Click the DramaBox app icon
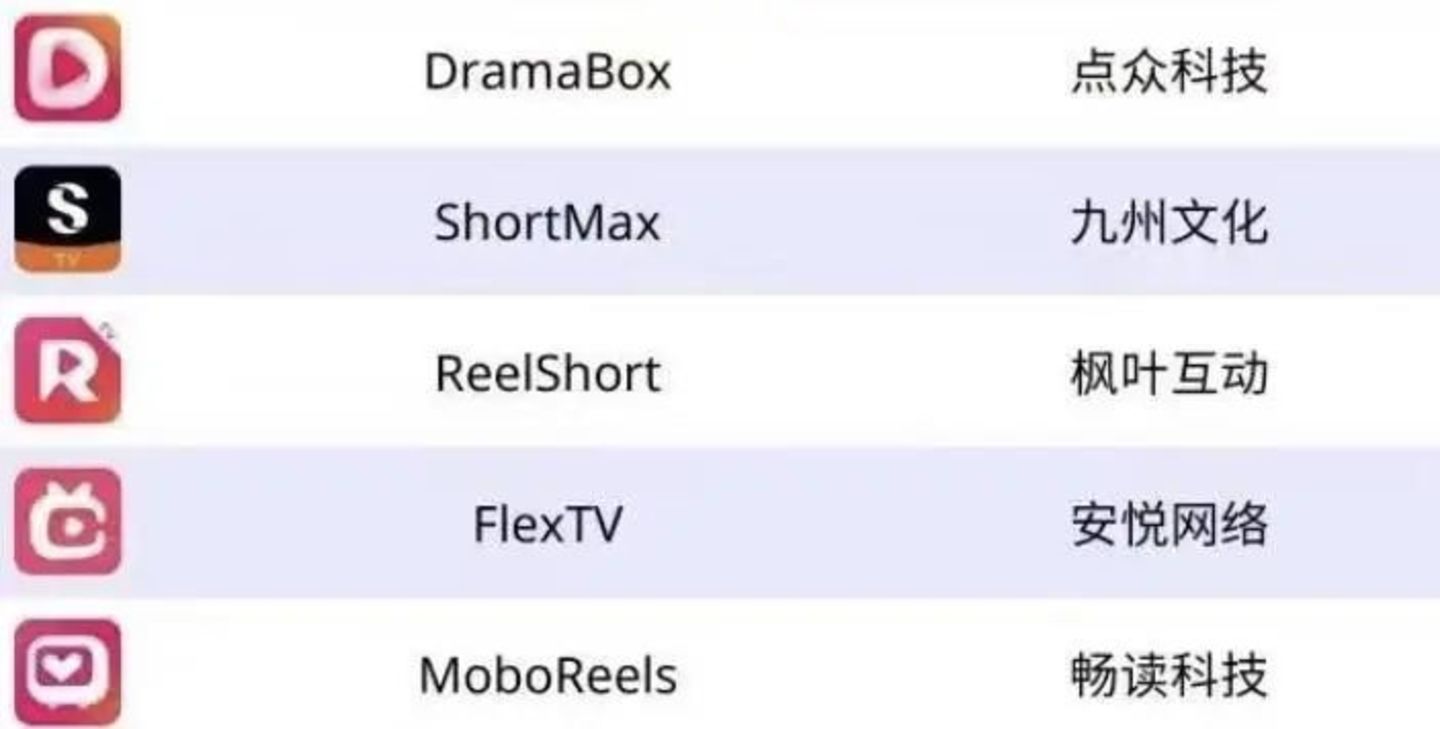The width and height of the screenshot is (1440, 729). [x=67, y=69]
